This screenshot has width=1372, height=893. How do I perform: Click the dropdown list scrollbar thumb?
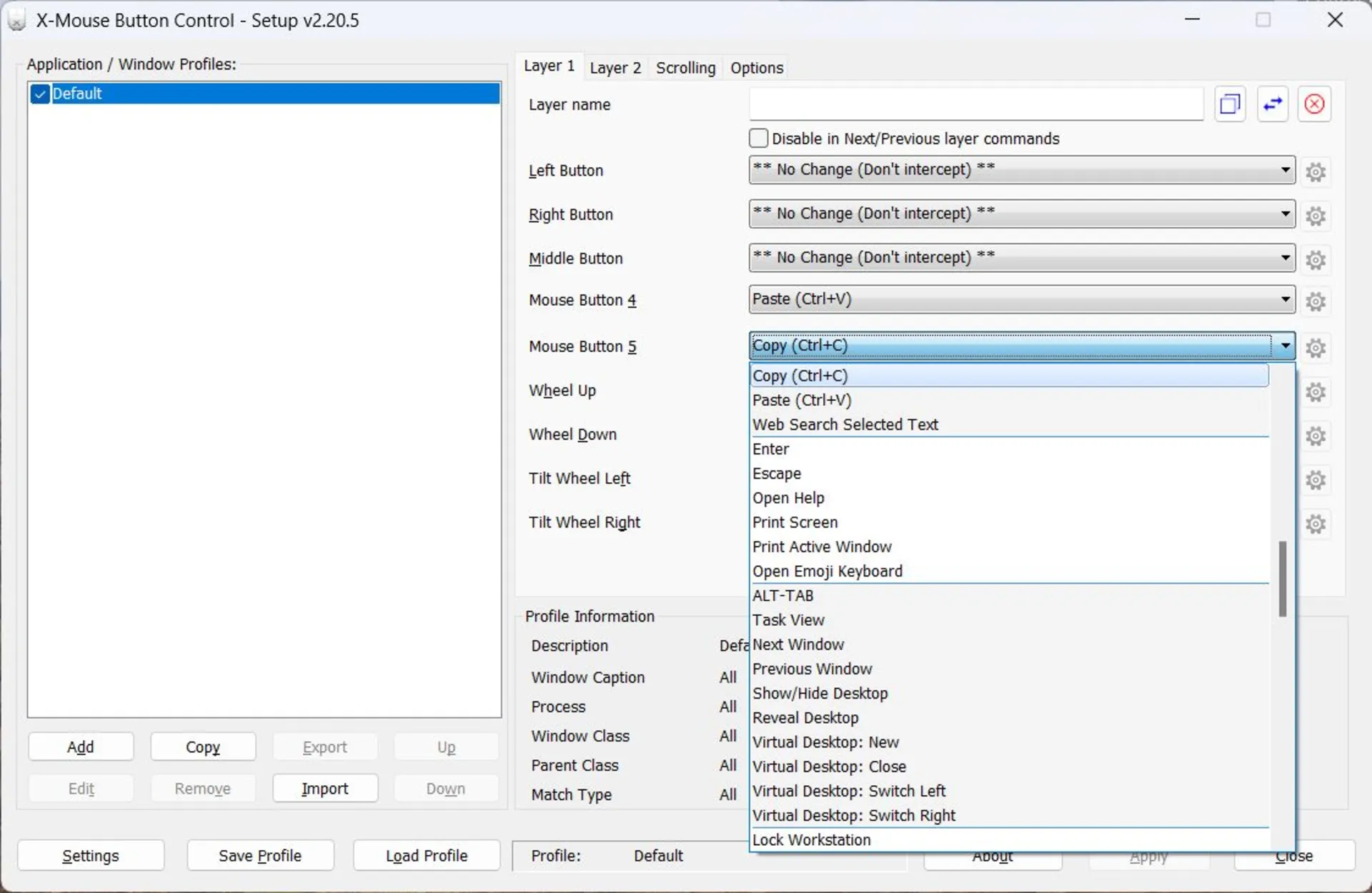tap(1282, 579)
